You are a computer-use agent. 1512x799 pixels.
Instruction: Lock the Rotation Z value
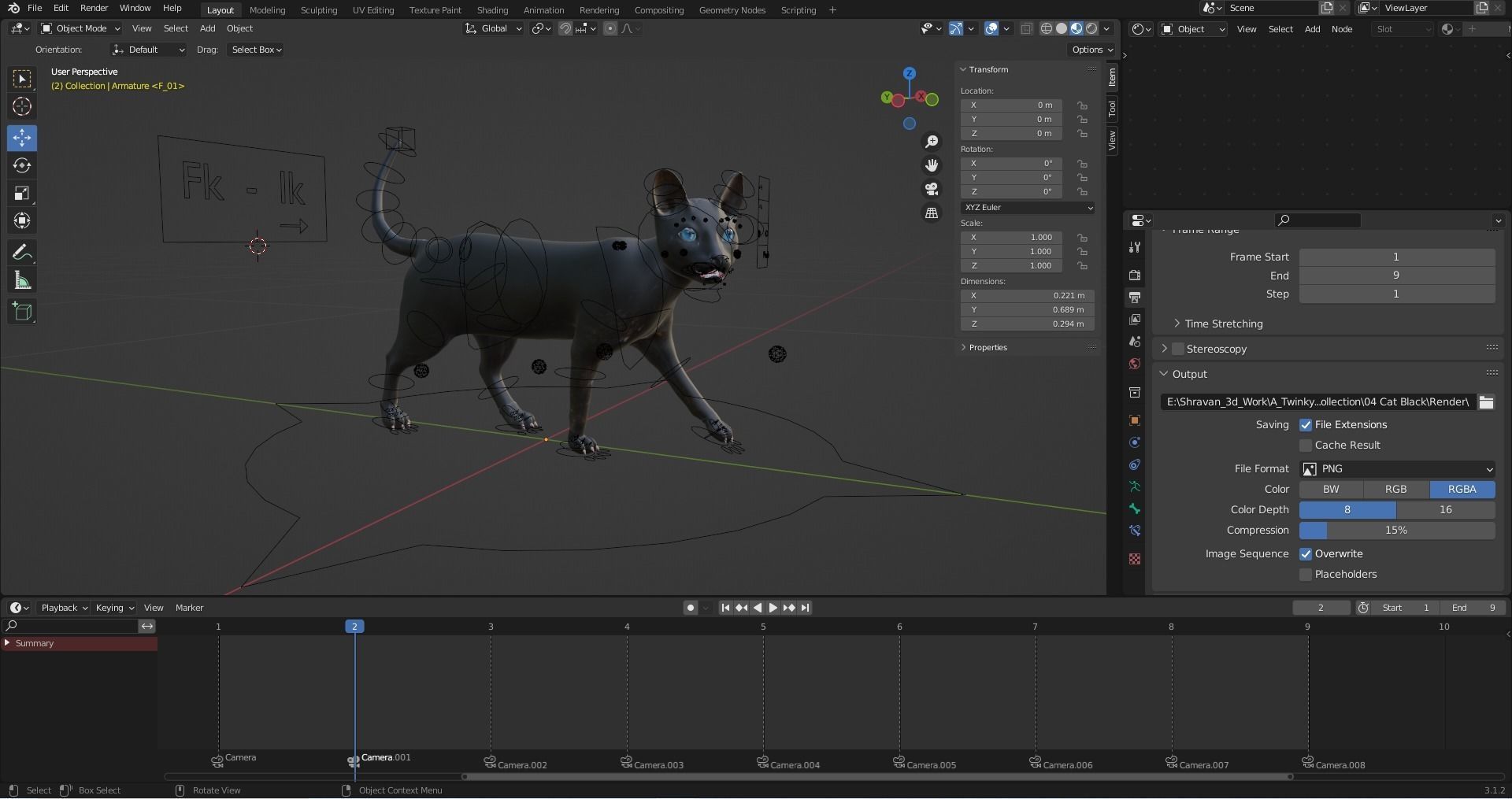(x=1083, y=192)
